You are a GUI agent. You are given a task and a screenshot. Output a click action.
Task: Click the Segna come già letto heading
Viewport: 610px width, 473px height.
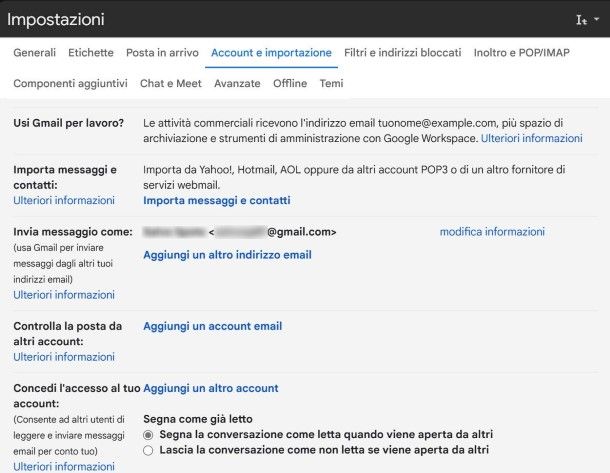point(198,419)
